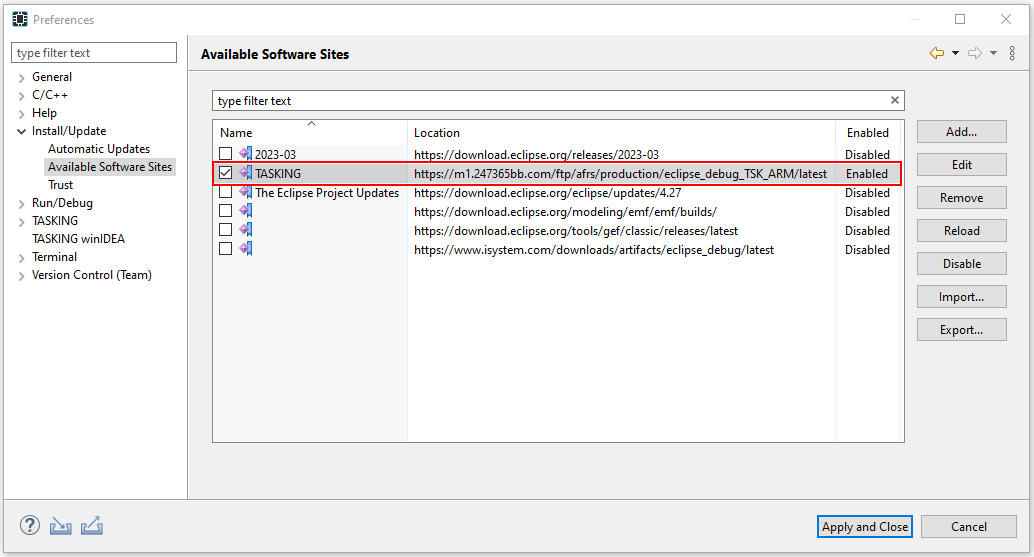
Task: Expand the Version Control (Team) node
Action: (22, 276)
